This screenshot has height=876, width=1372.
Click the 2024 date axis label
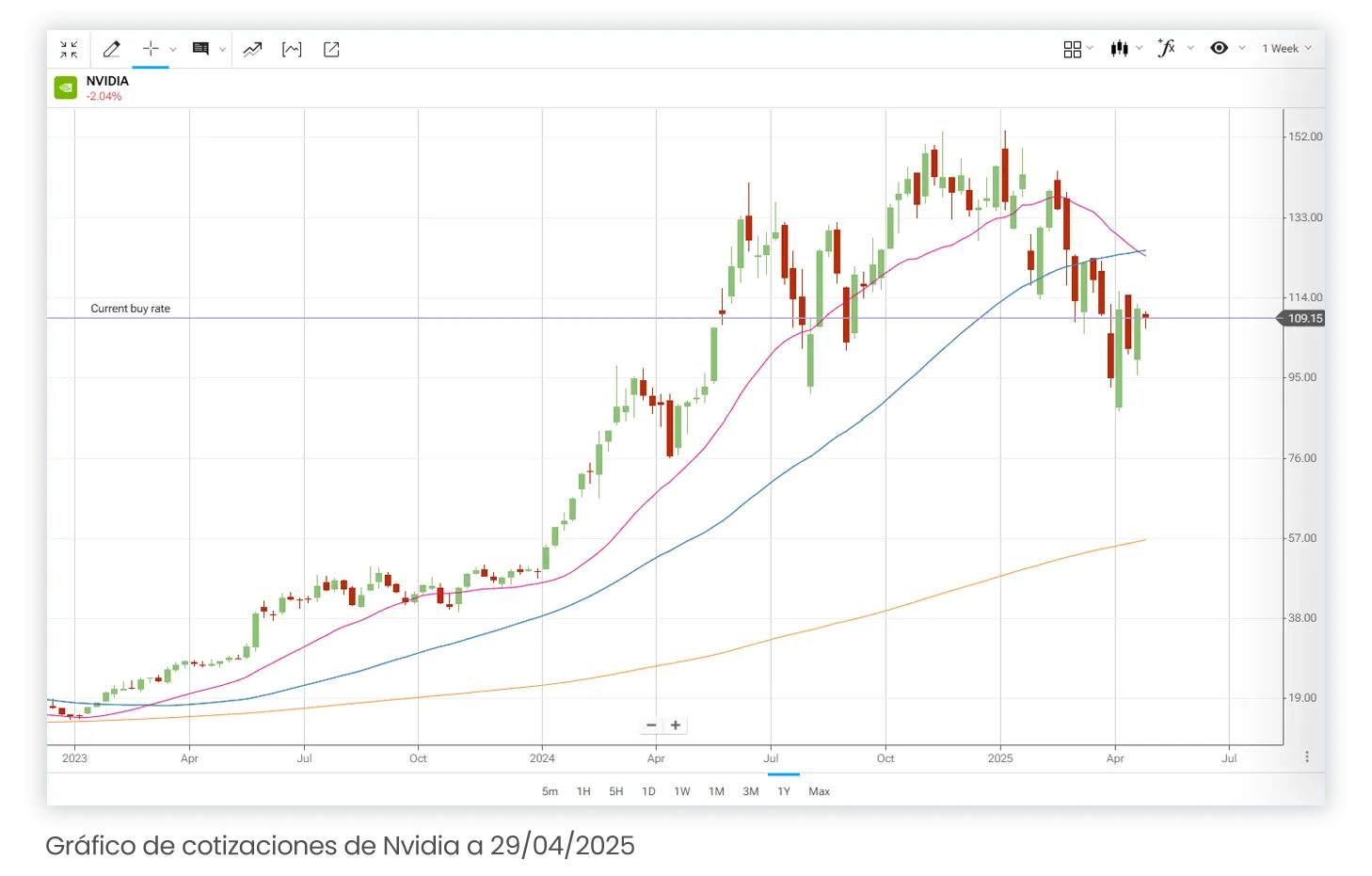542,758
